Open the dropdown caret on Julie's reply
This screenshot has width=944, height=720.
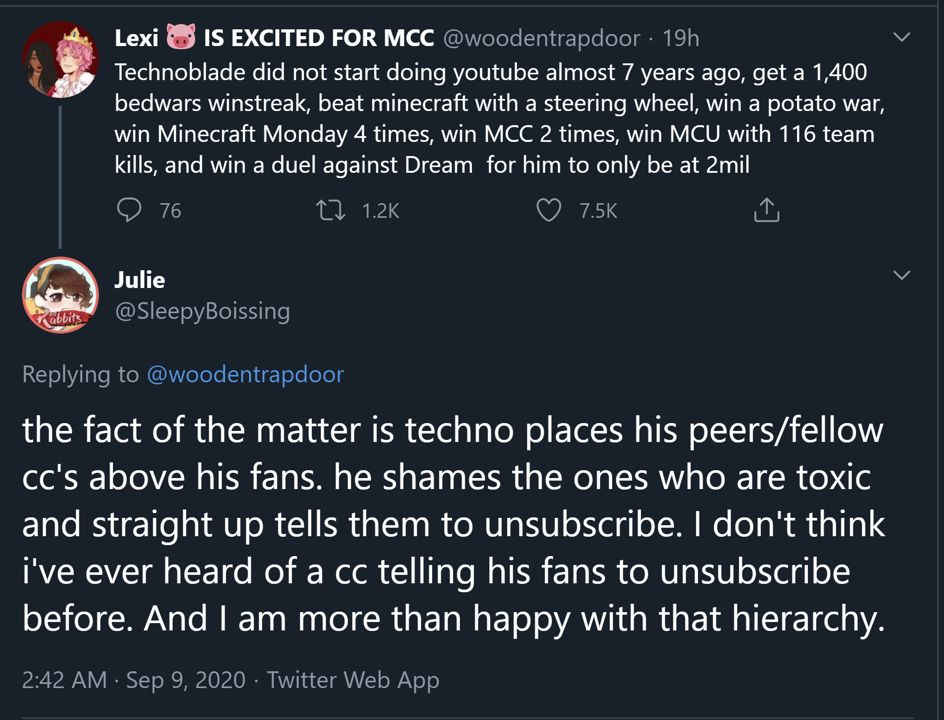pyautogui.click(x=901, y=275)
